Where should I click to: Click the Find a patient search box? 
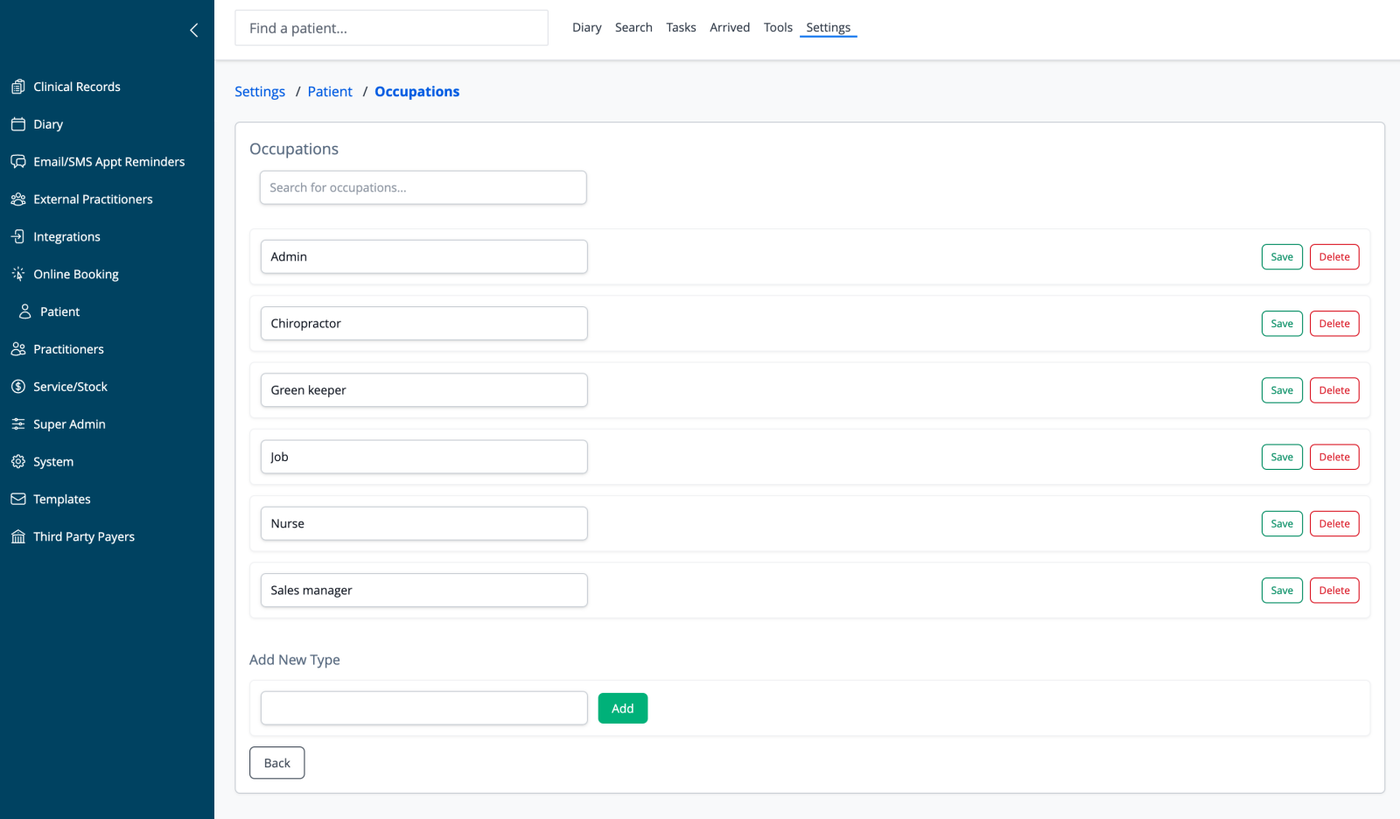point(391,28)
